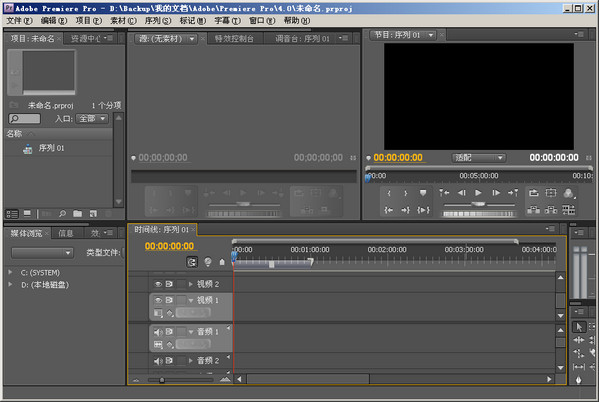Toggle the eye on the 视频 2 track
This screenshot has height=402, width=599.
point(158,284)
